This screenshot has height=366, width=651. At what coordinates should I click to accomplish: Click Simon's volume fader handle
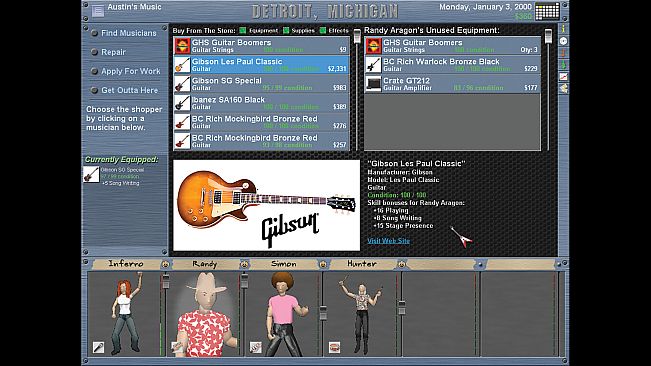[x=323, y=313]
